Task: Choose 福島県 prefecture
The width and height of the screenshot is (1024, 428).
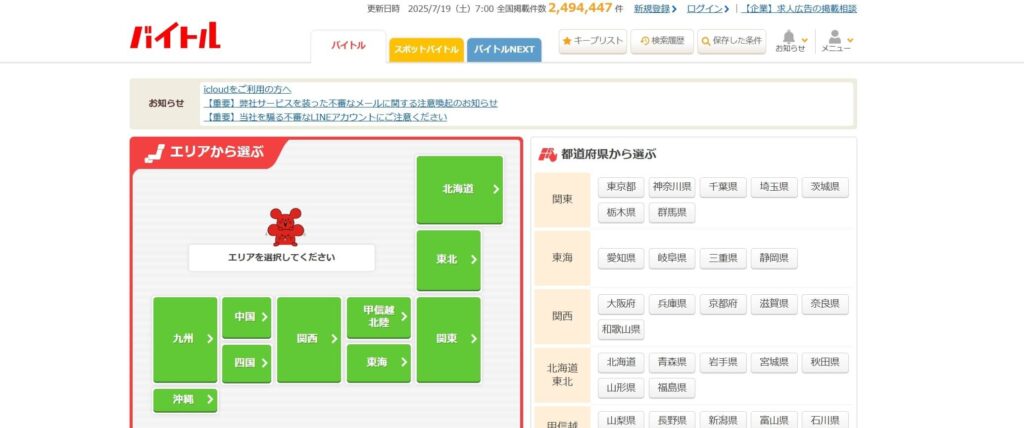Action: [x=672, y=387]
